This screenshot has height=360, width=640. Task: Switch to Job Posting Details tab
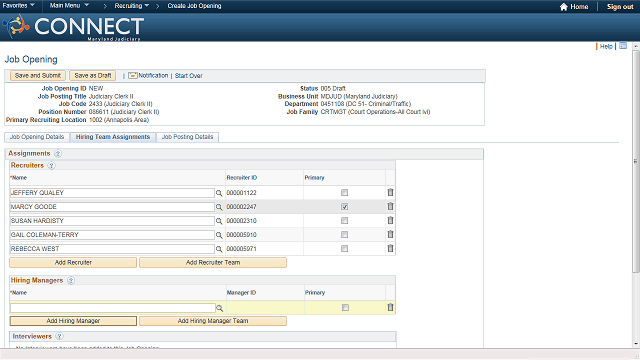(x=187, y=137)
